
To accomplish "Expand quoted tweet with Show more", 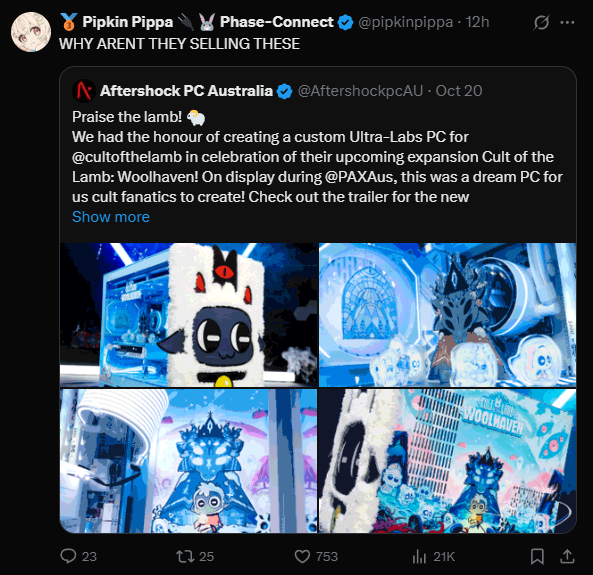I will 111,217.
